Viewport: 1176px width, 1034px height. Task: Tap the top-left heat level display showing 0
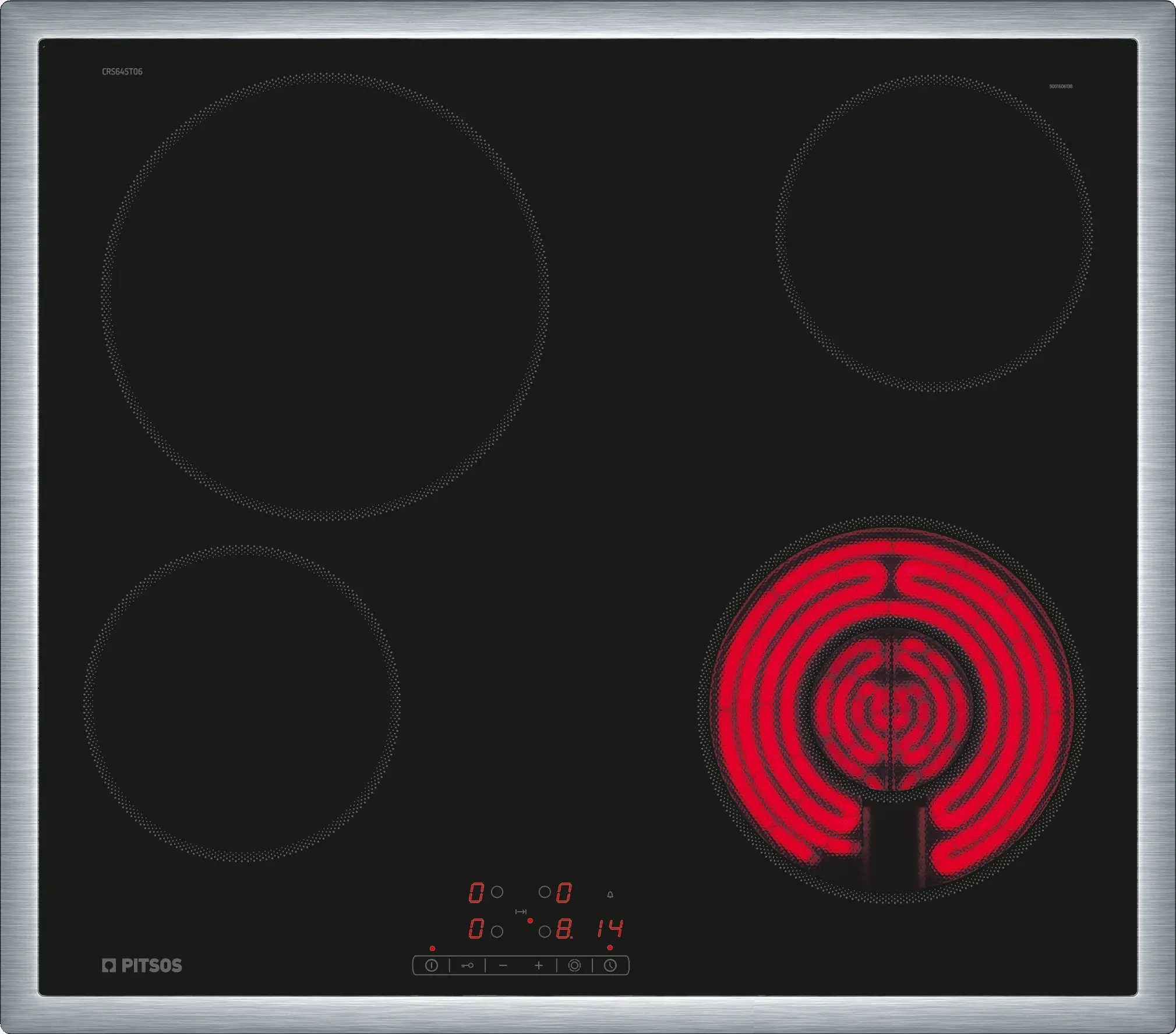[x=476, y=893]
